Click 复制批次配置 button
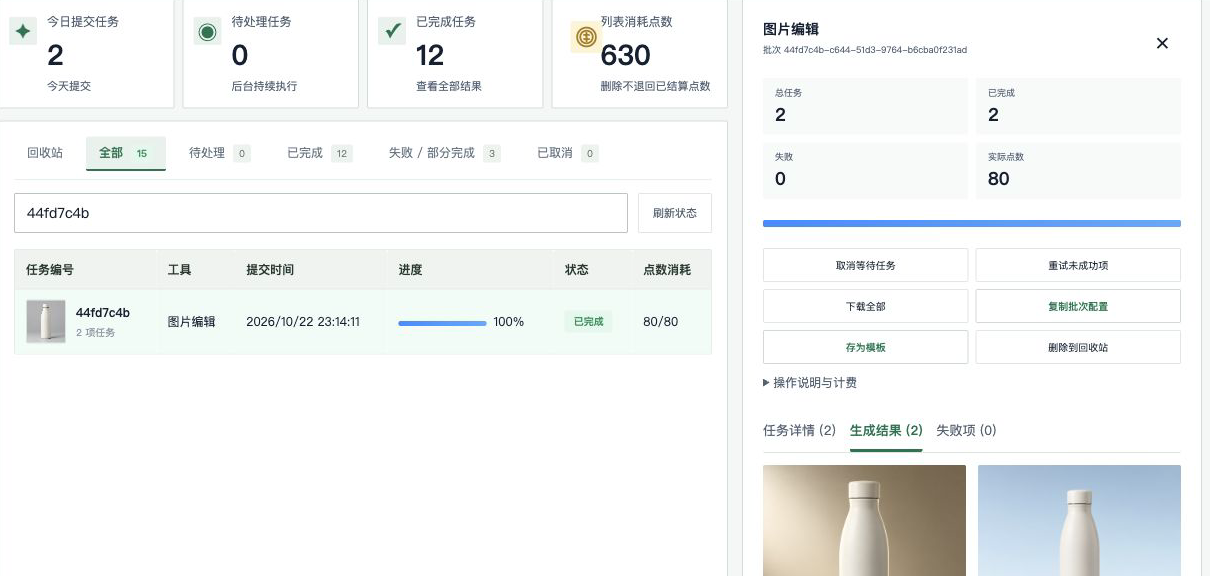This screenshot has width=1210, height=576. point(1078,306)
